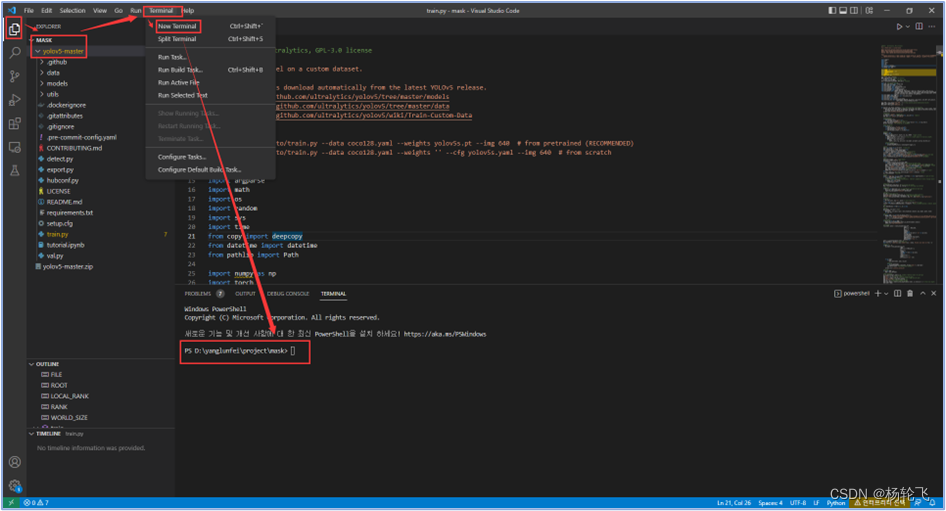Image resolution: width=946 pixels, height=511 pixels.
Task: Click the remote window indicator in status bar
Action: (11, 502)
